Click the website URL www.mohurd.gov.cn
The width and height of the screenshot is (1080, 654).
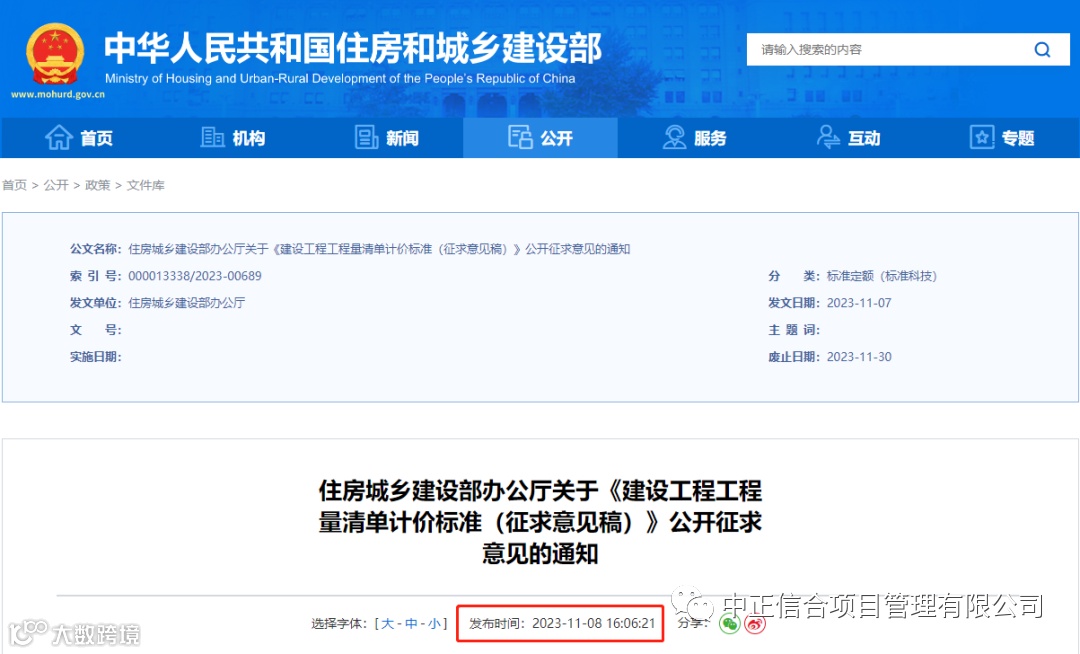pyautogui.click(x=58, y=94)
